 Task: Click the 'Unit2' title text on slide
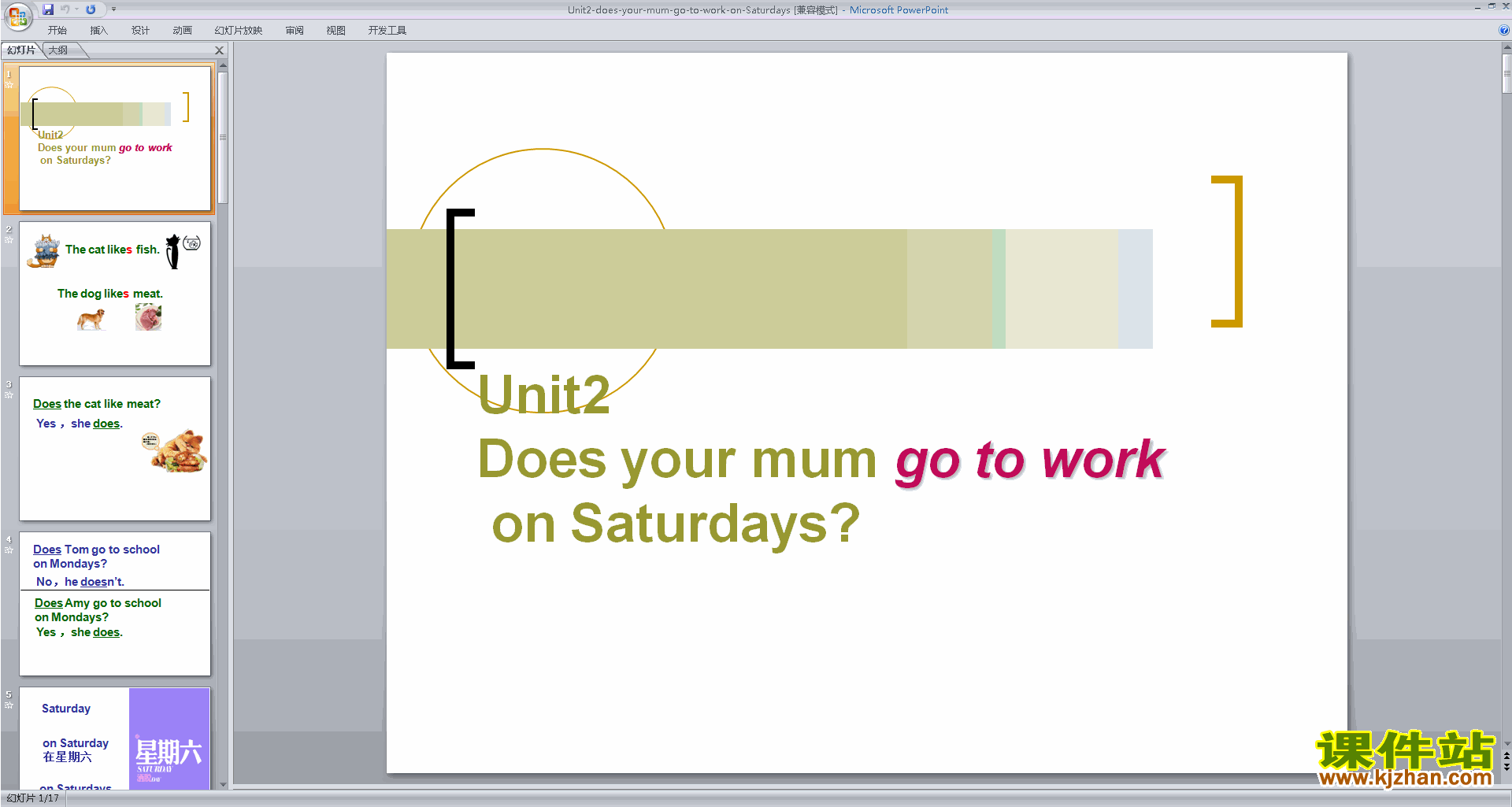click(x=544, y=394)
